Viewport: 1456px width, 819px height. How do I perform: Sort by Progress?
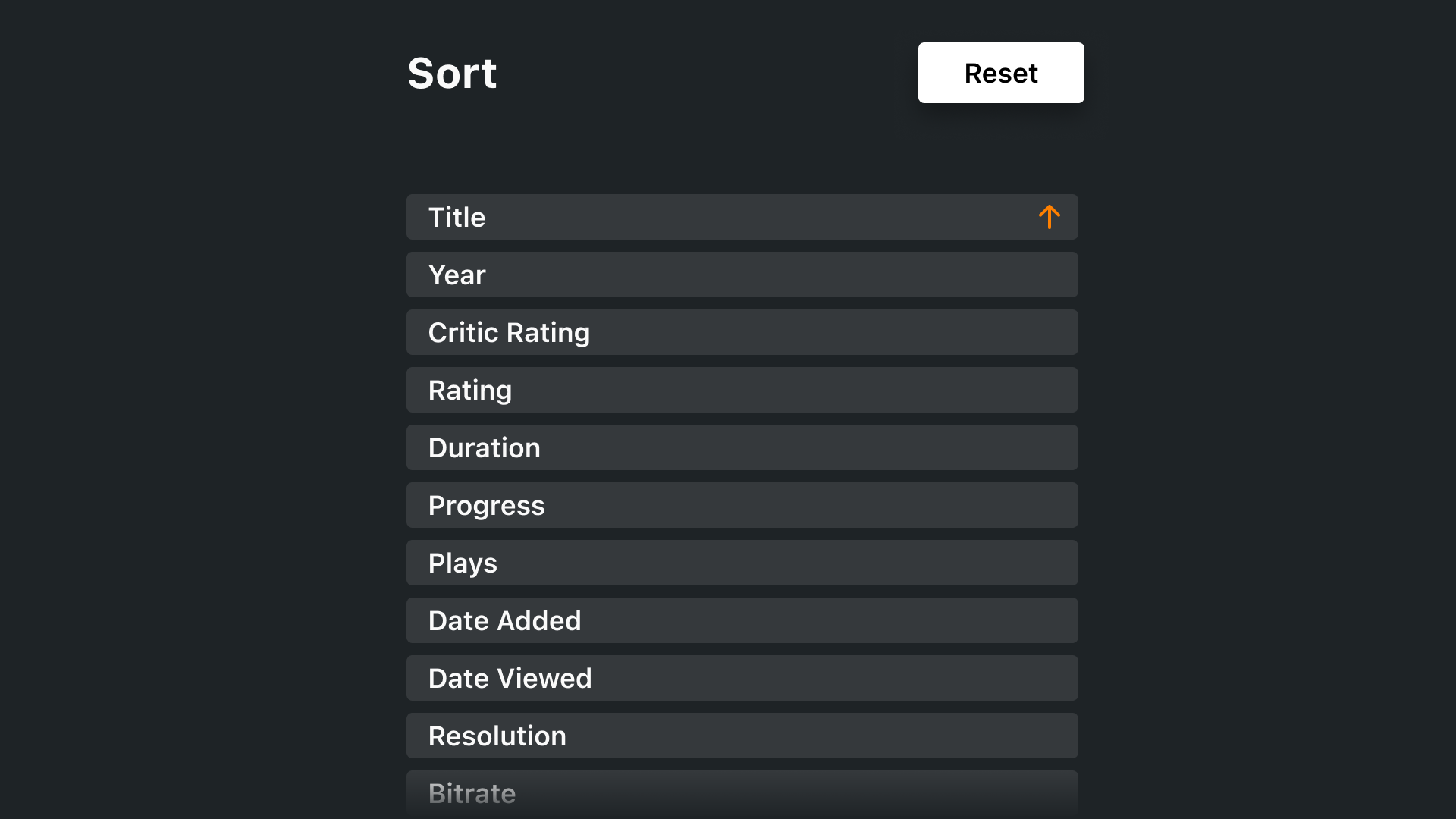click(x=742, y=505)
